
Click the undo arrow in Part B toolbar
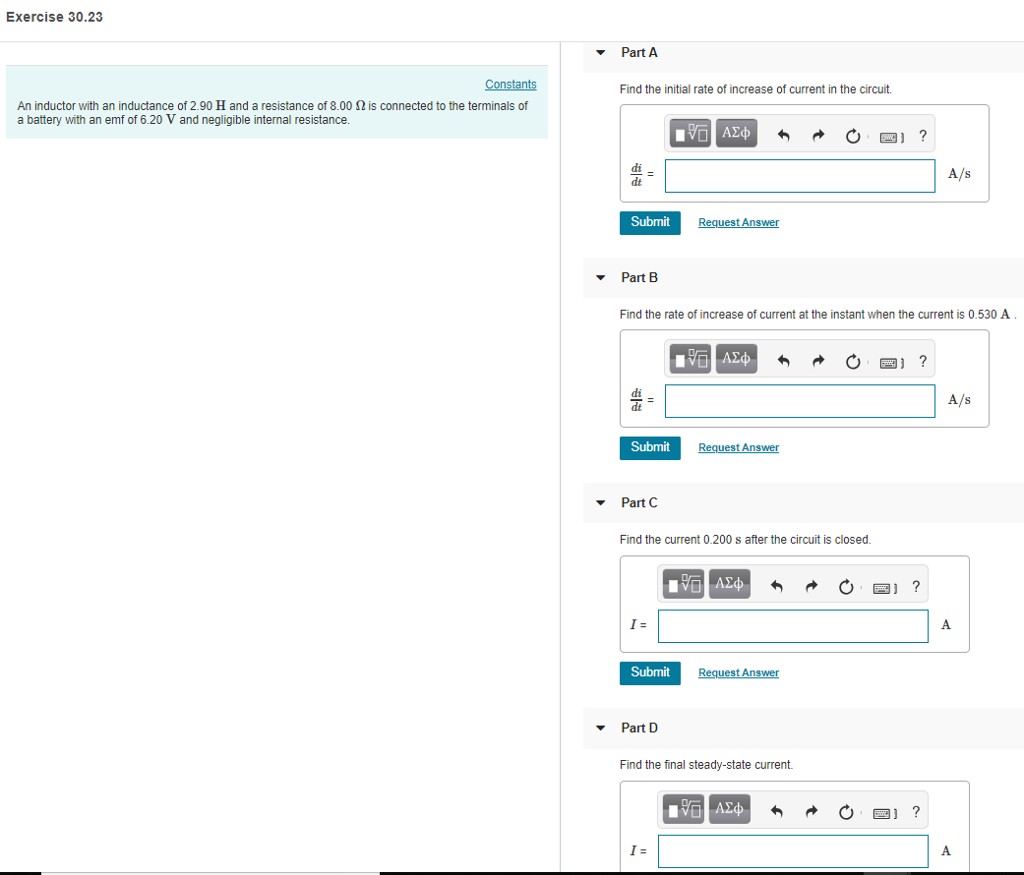point(784,361)
